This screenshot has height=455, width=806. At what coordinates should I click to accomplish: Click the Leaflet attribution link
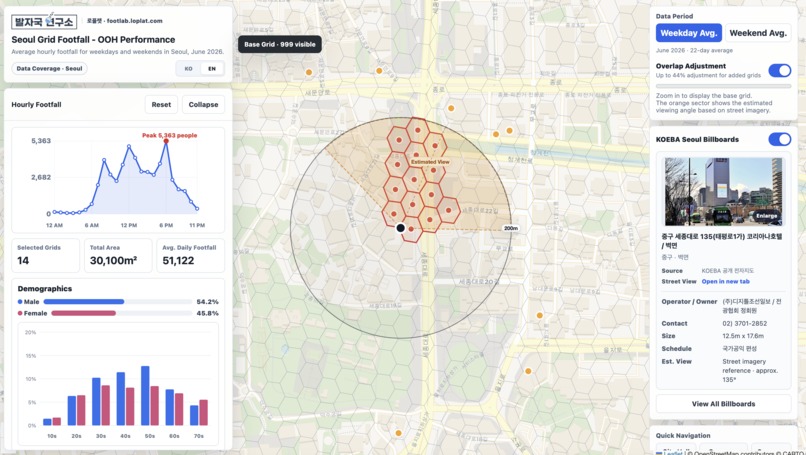coord(672,453)
